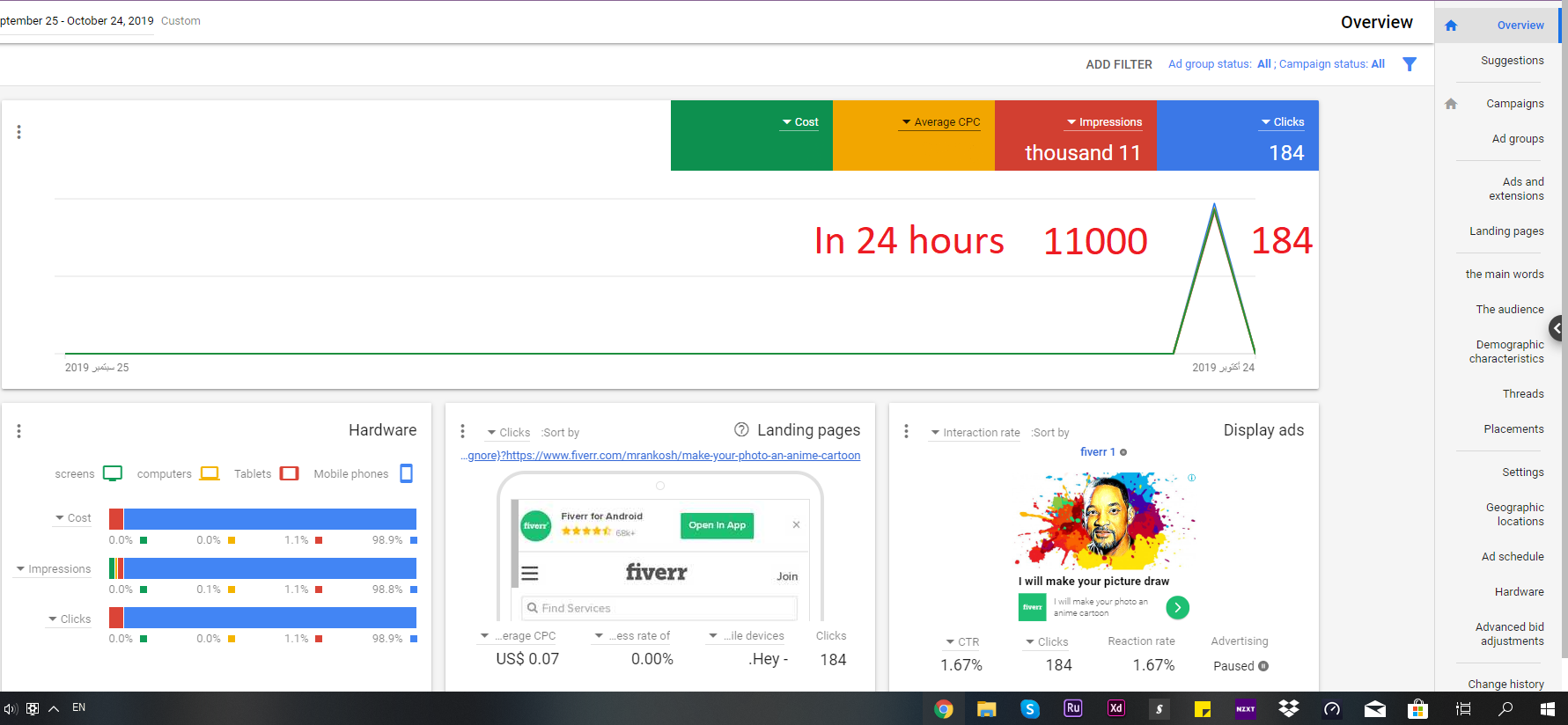Expand the Cost metric dropdown
The height and width of the screenshot is (725, 1568).
point(799,122)
